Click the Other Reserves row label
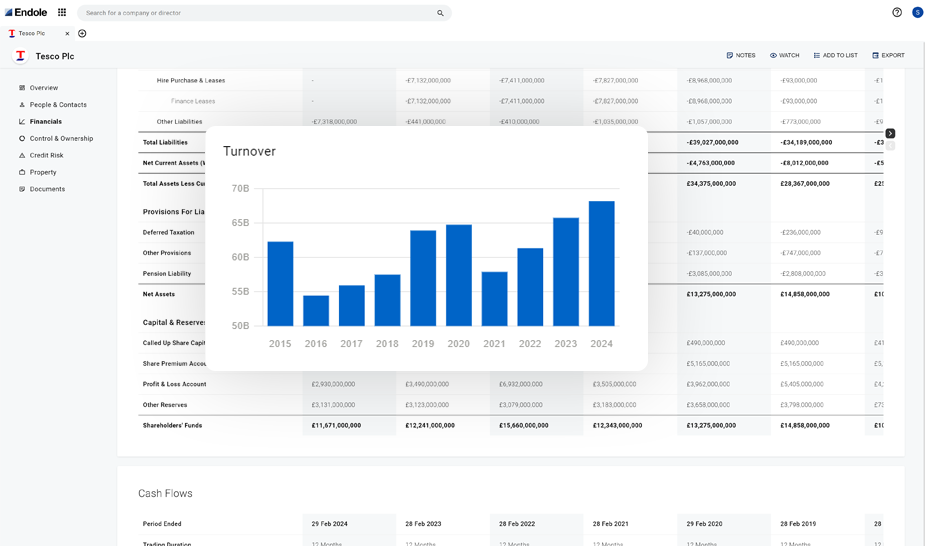This screenshot has height=546, width=925. pos(165,405)
